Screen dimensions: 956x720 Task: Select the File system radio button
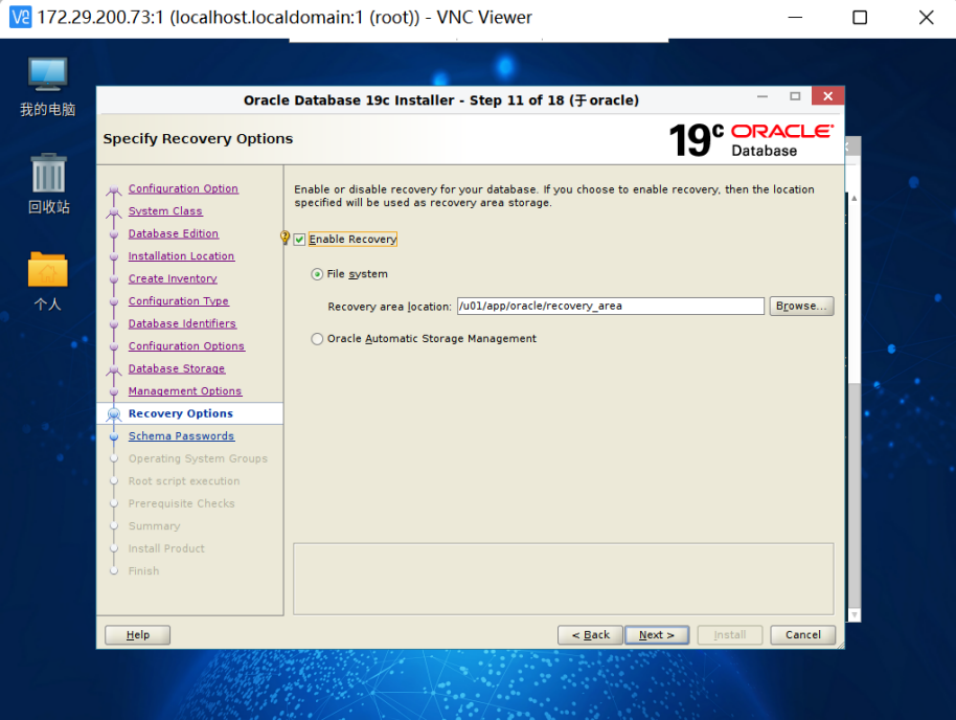(317, 273)
